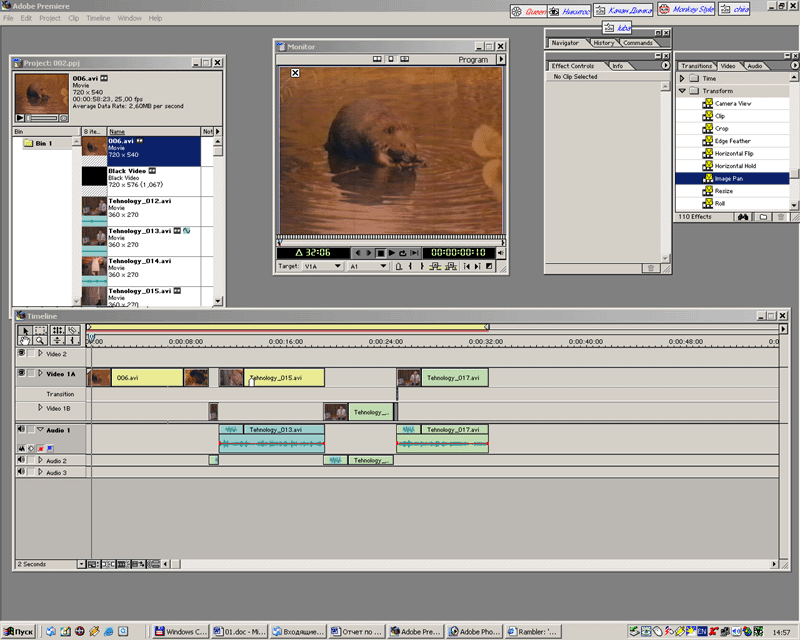Screen dimensions: 800x640
Task: Click the Find Effect binoculars icon
Action: point(745,216)
